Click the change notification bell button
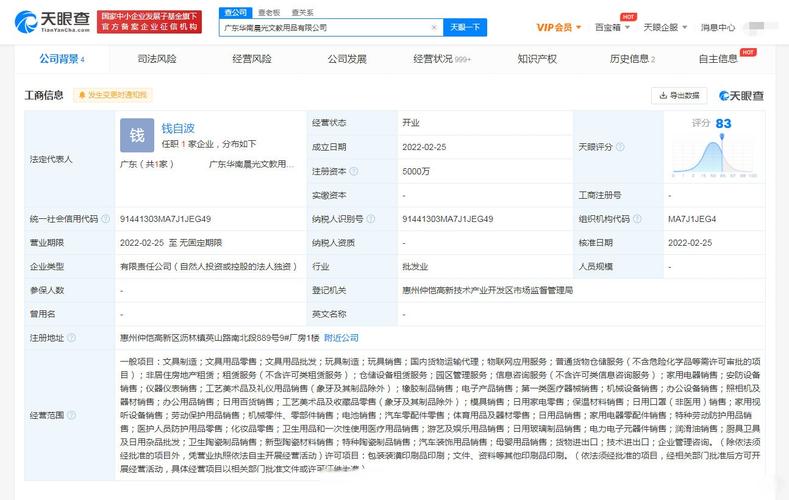The width and height of the screenshot is (789, 500). [112, 95]
